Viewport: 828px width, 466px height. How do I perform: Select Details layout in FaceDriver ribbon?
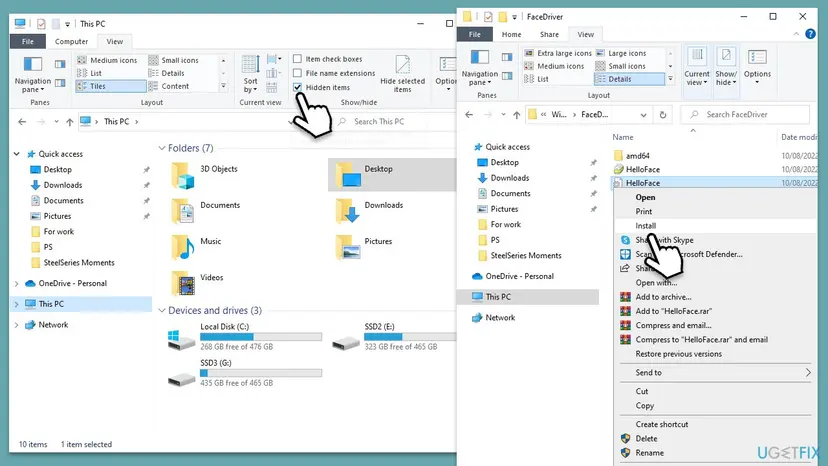pyautogui.click(x=629, y=79)
